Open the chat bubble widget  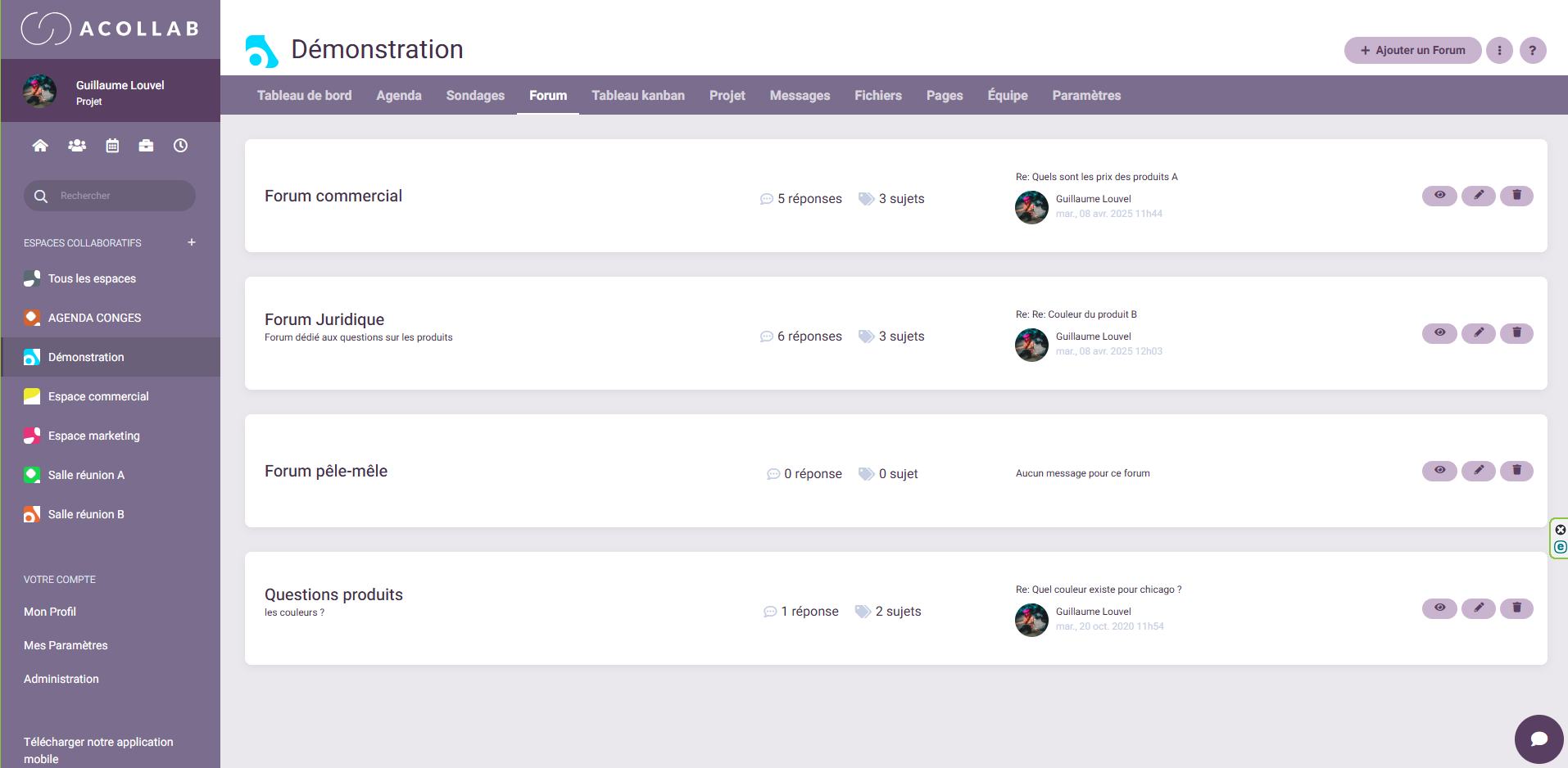point(1539,739)
